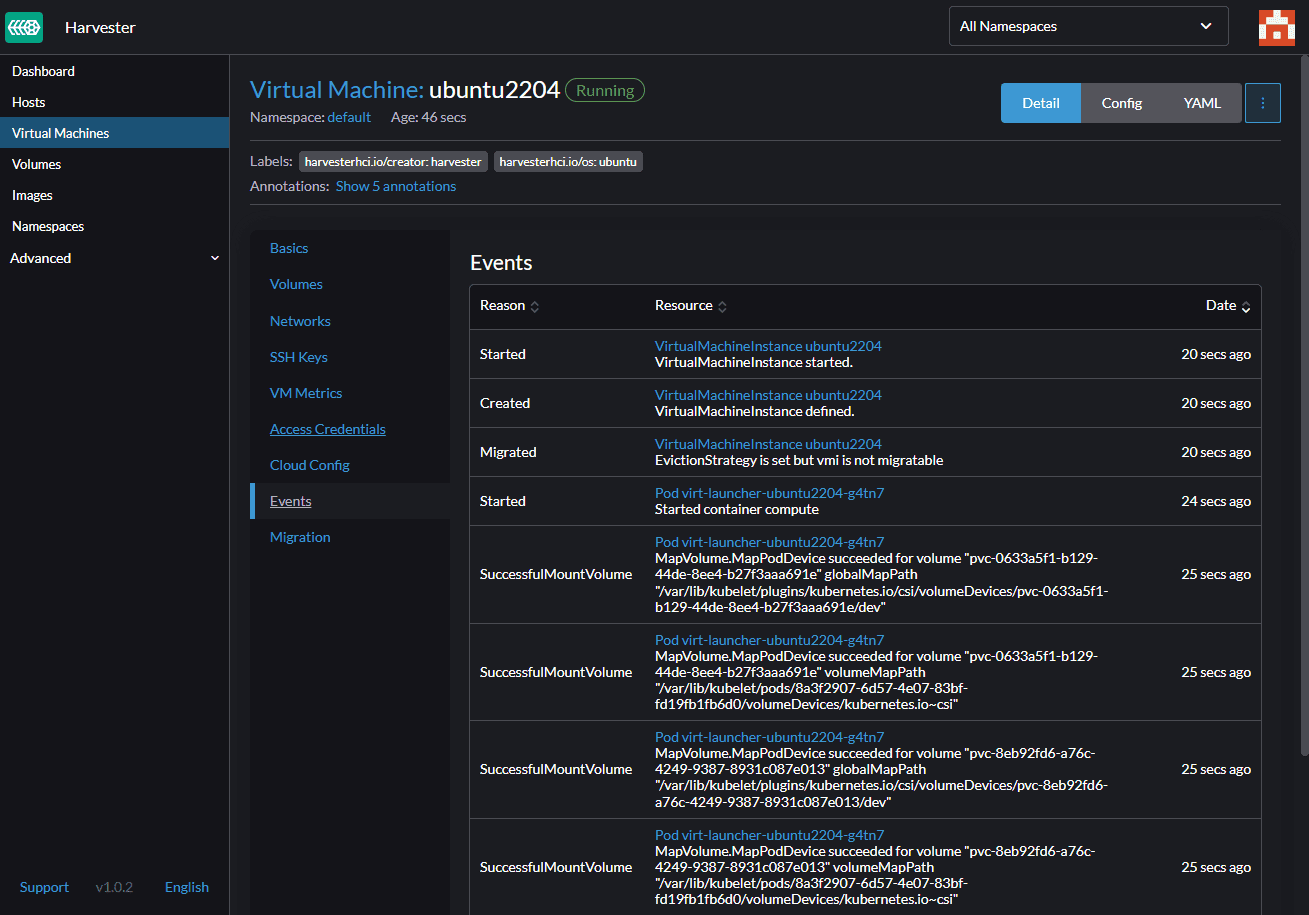Image resolution: width=1309 pixels, height=915 pixels.
Task: Expand the Advanced sidebar section
Action: (114, 258)
